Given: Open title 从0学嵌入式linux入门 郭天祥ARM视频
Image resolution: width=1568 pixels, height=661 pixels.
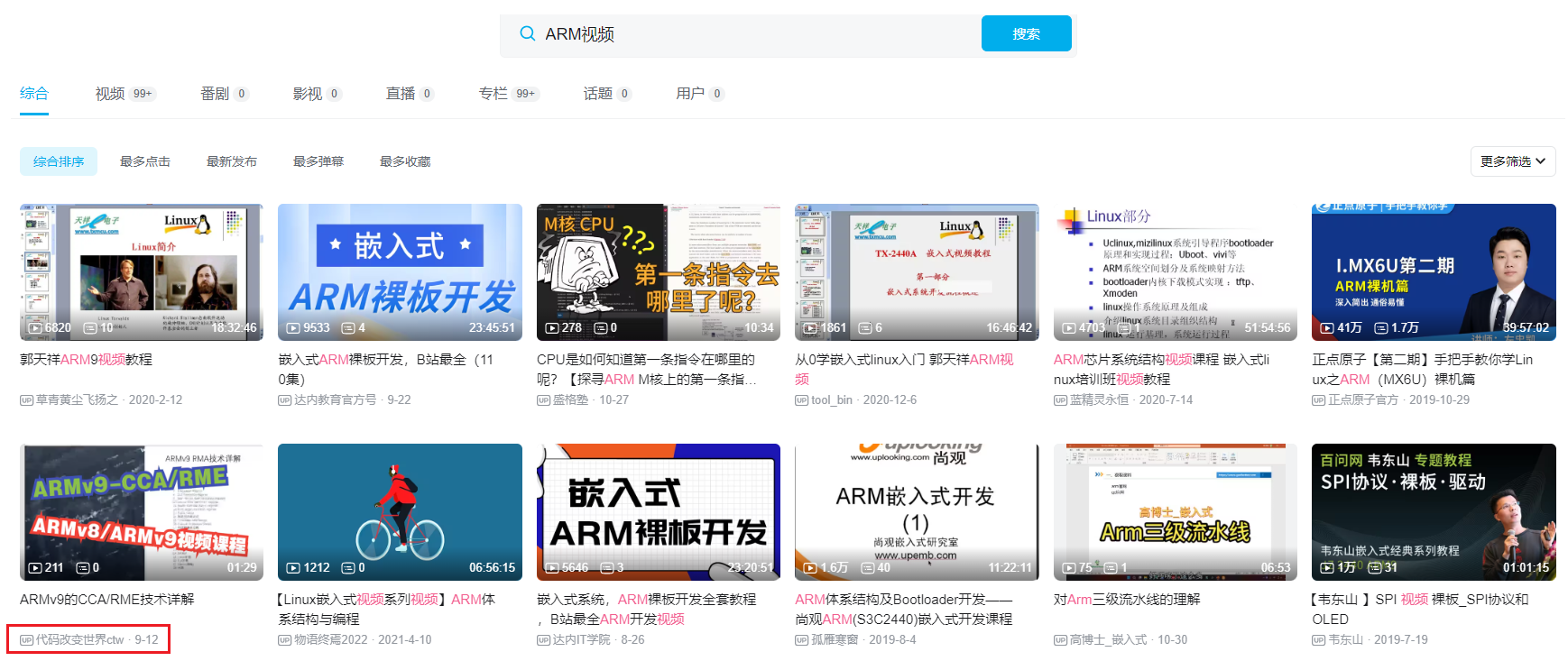Looking at the screenshot, I should click(x=904, y=369).
